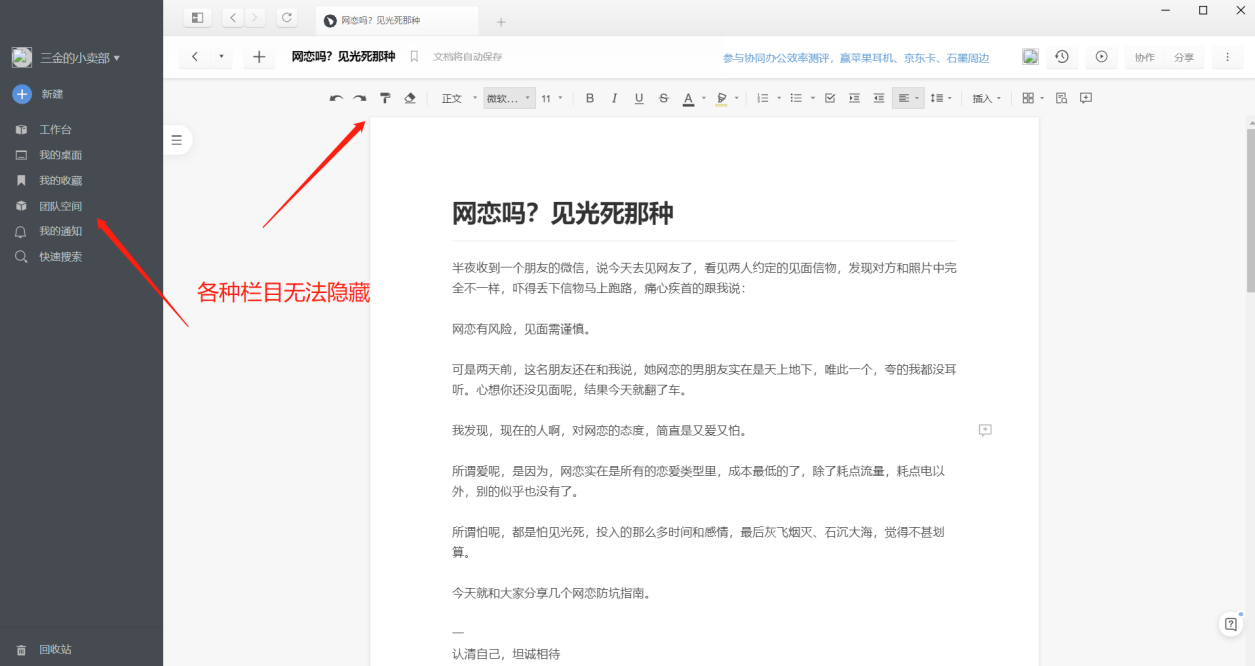Insert a task checklist item
1255x666 pixels.
830,97
